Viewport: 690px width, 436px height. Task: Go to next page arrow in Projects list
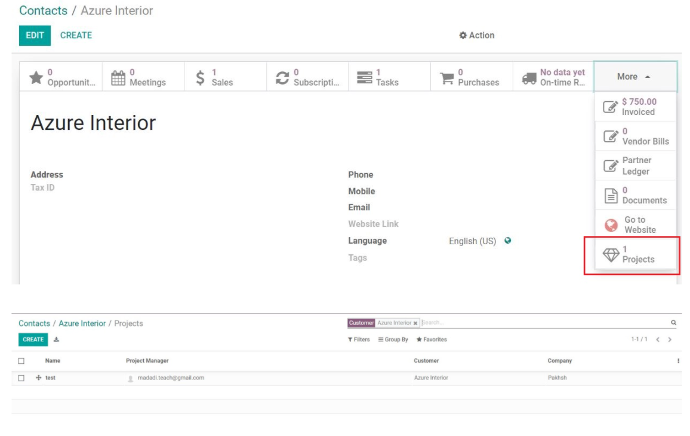click(670, 340)
